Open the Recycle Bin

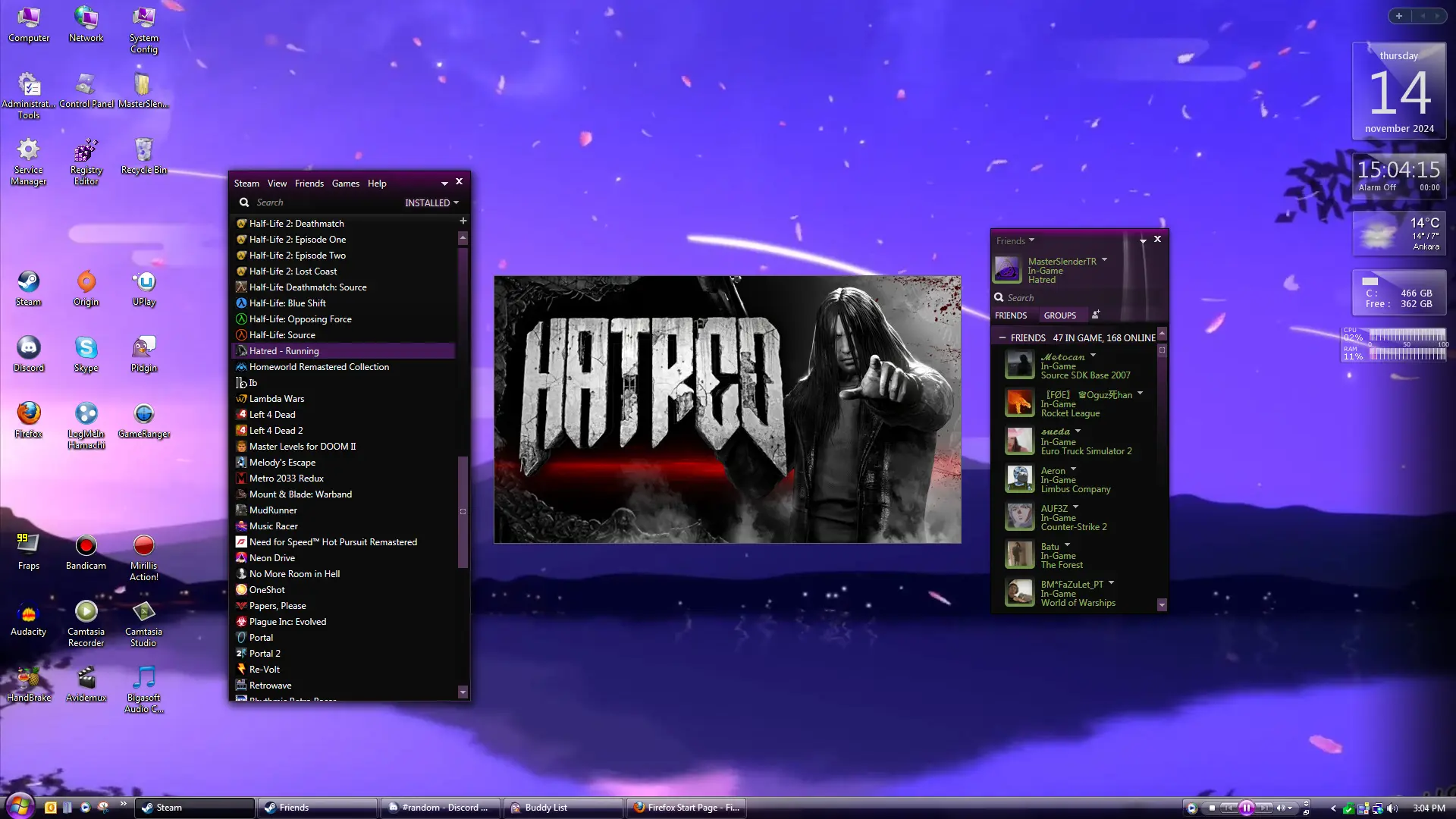(143, 156)
